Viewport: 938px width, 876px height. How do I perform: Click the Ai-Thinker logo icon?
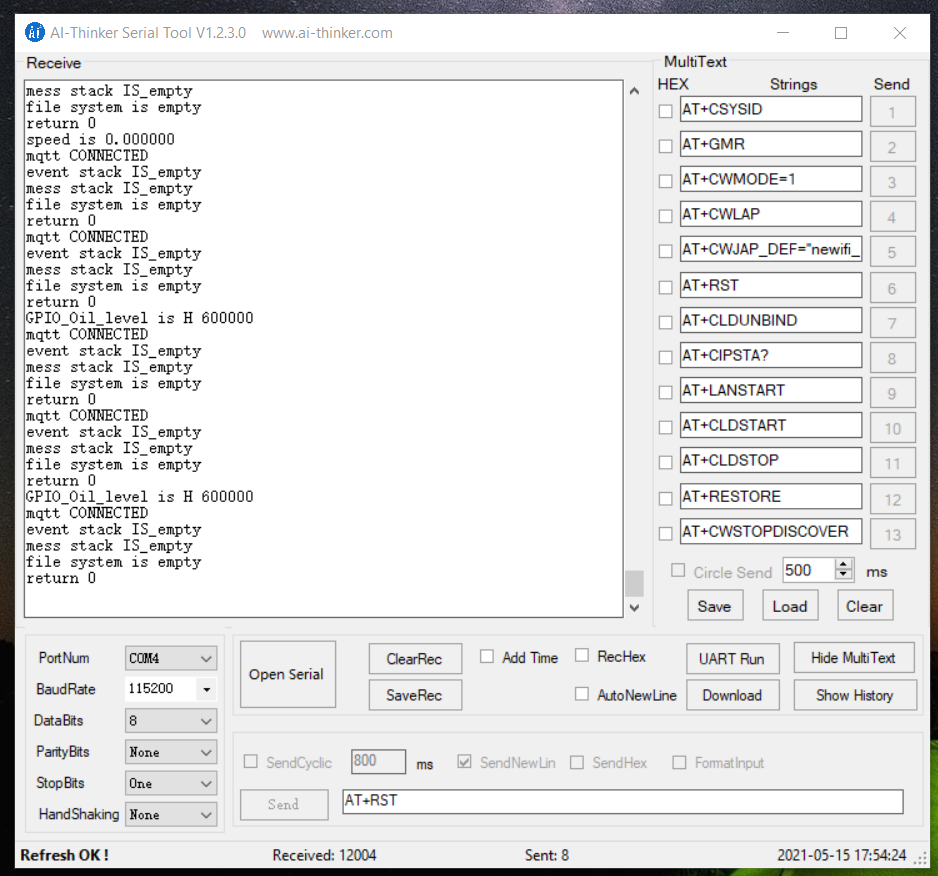point(35,32)
